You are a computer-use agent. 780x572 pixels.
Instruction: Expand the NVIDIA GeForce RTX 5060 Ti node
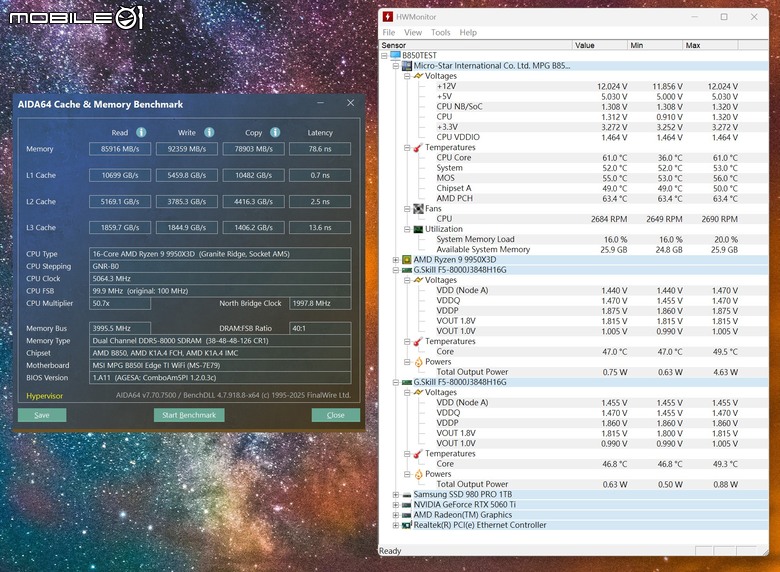pyautogui.click(x=396, y=505)
